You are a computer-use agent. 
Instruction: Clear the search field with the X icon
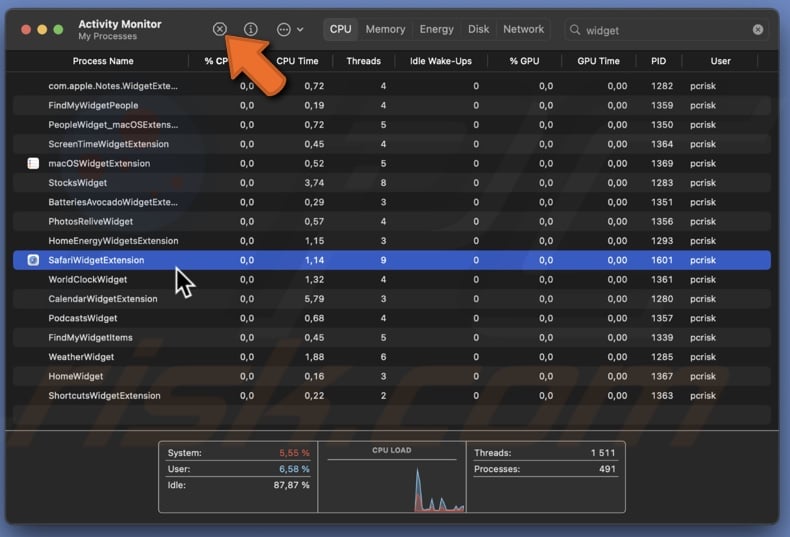[758, 30]
